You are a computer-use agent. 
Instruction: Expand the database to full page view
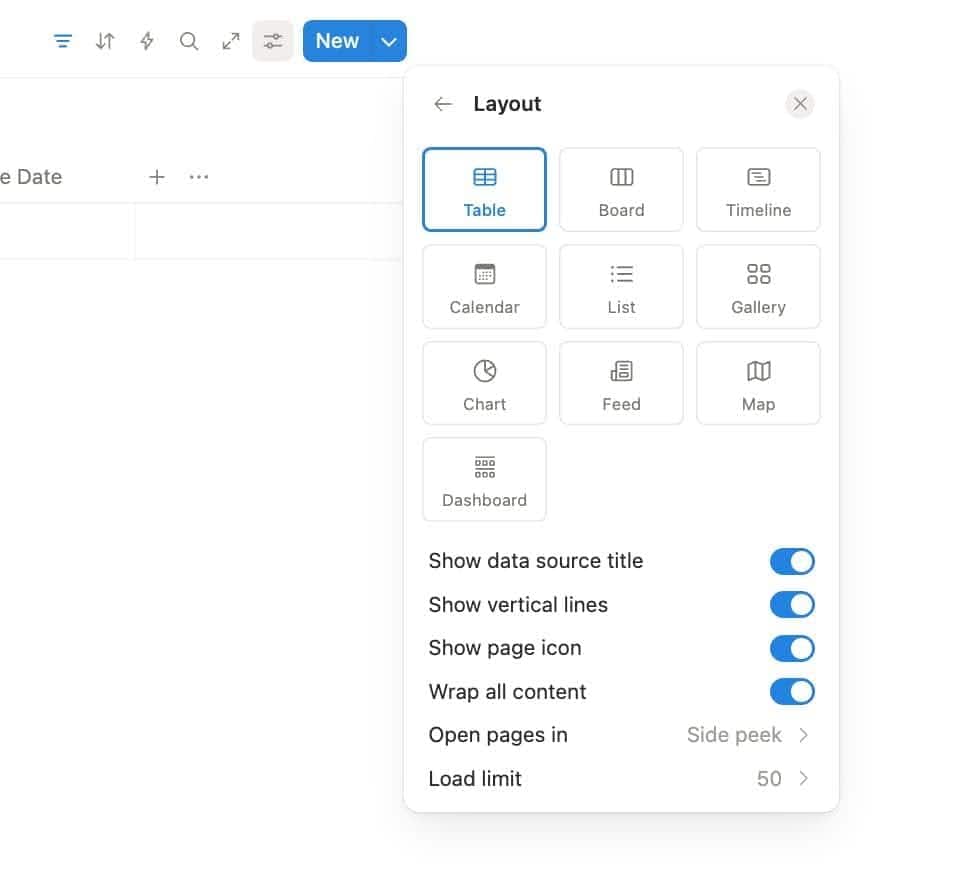230,41
